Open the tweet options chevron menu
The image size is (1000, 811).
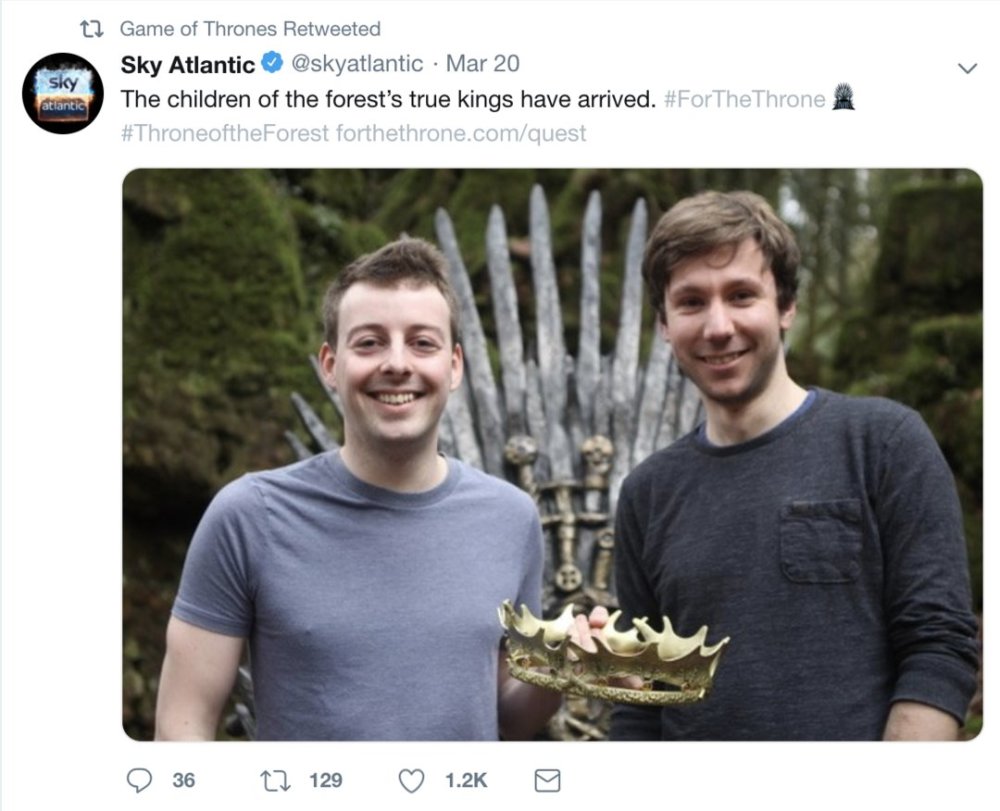point(967,68)
